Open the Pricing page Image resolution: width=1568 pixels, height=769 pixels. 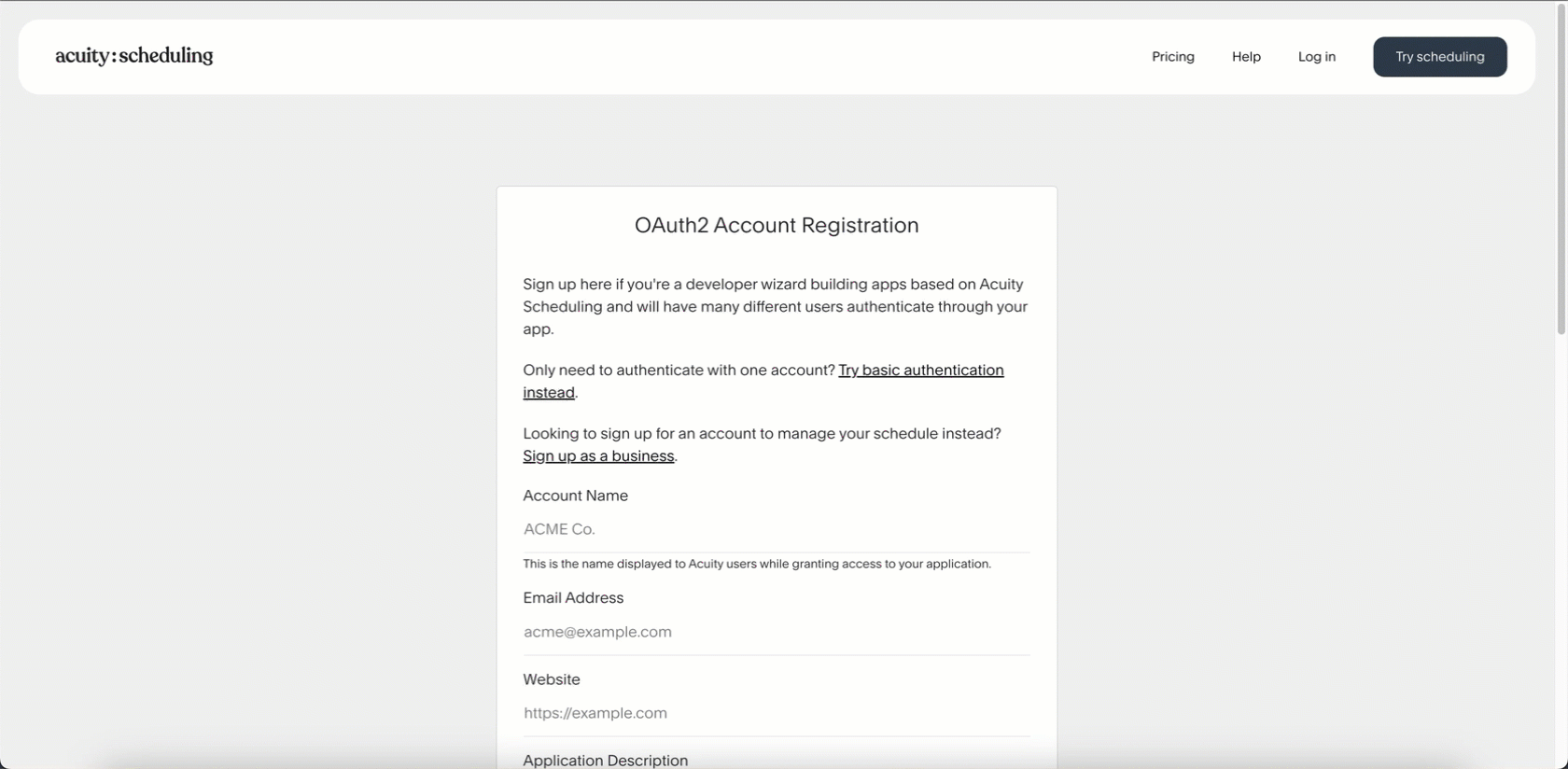tap(1172, 57)
